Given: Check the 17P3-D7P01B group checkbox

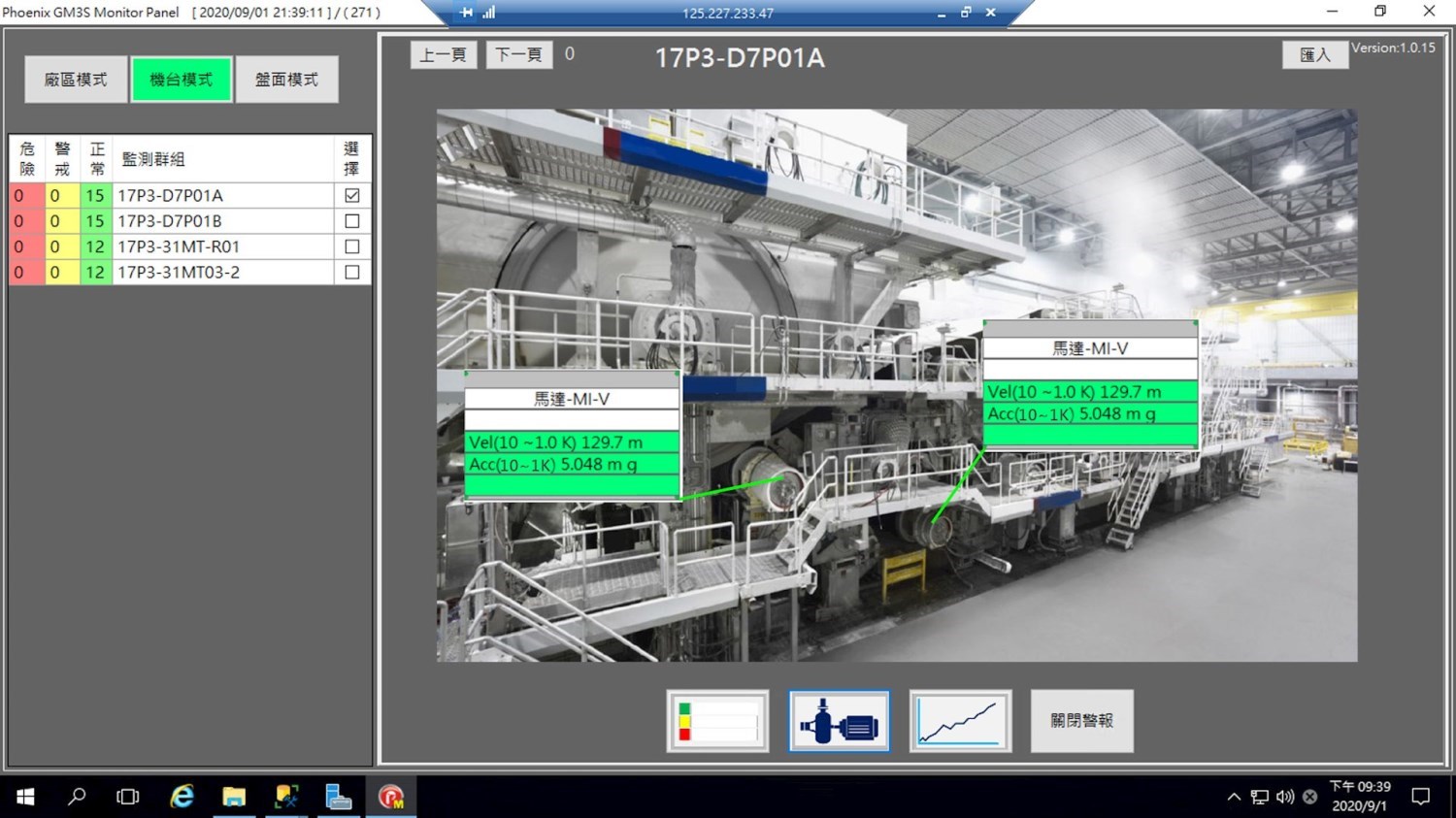Looking at the screenshot, I should [352, 221].
